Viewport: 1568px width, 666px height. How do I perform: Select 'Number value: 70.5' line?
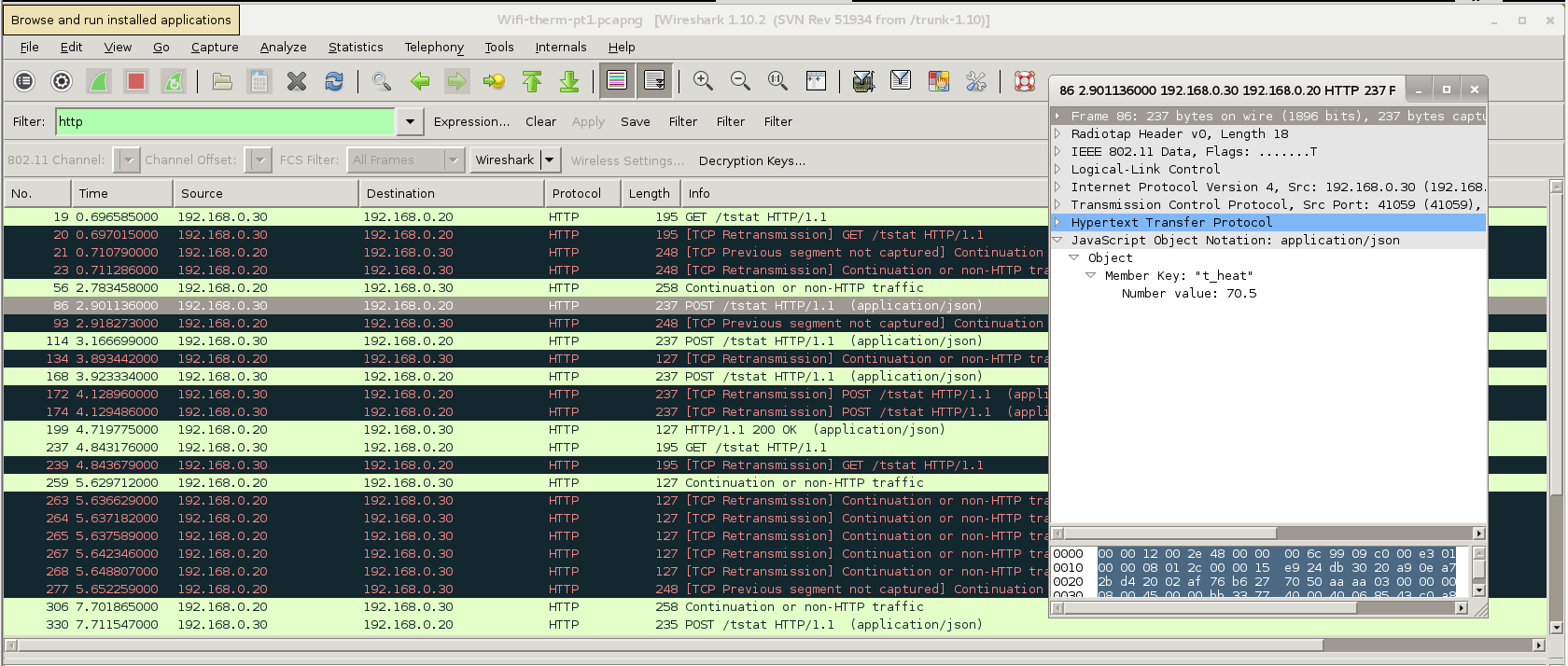click(x=1189, y=293)
